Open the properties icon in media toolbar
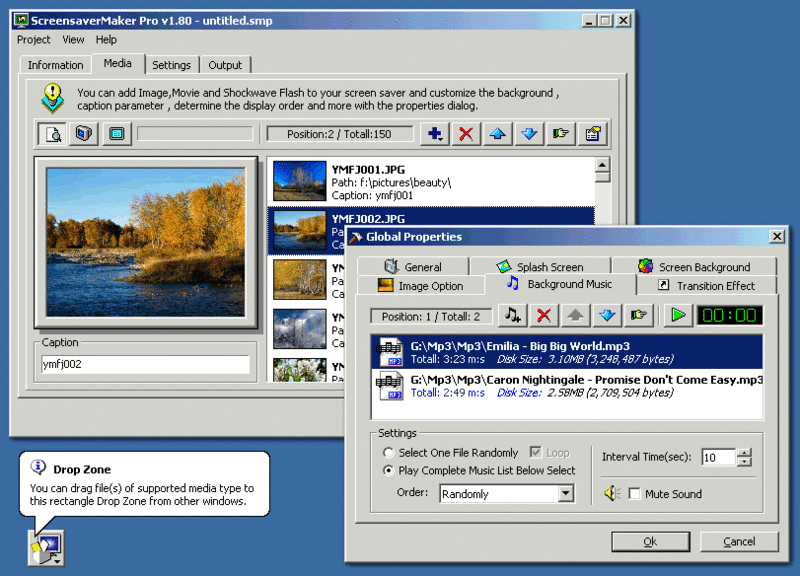The image size is (800, 576). (x=592, y=134)
